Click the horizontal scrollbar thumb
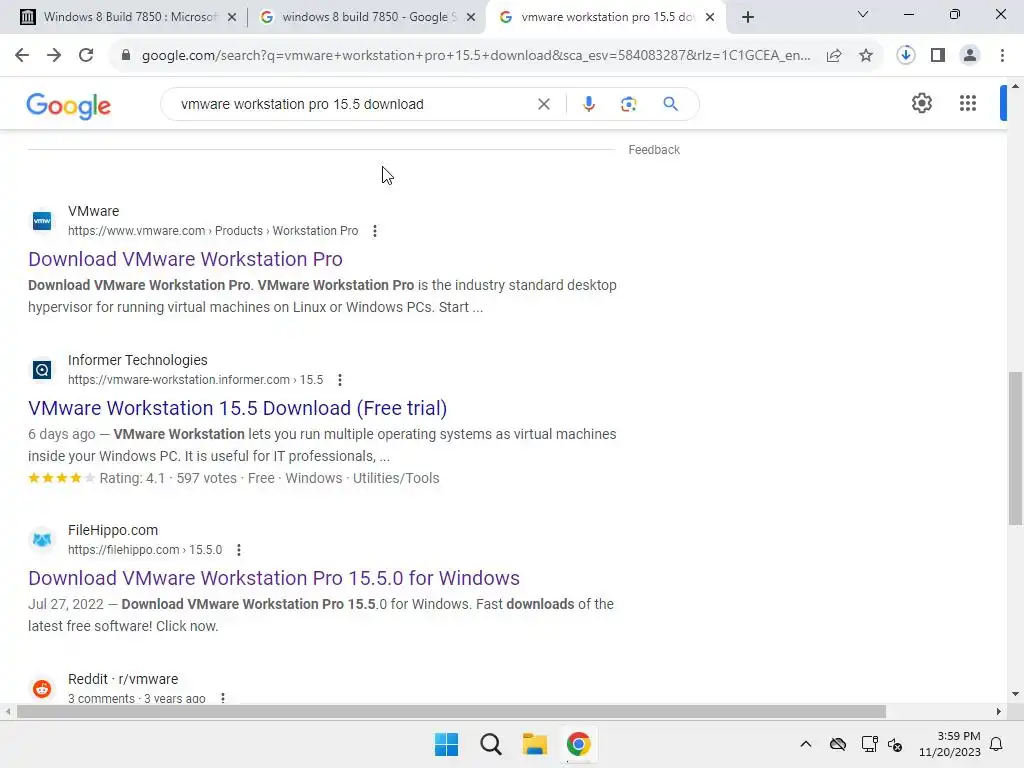Screen dimensions: 1024x768 [x=451, y=711]
